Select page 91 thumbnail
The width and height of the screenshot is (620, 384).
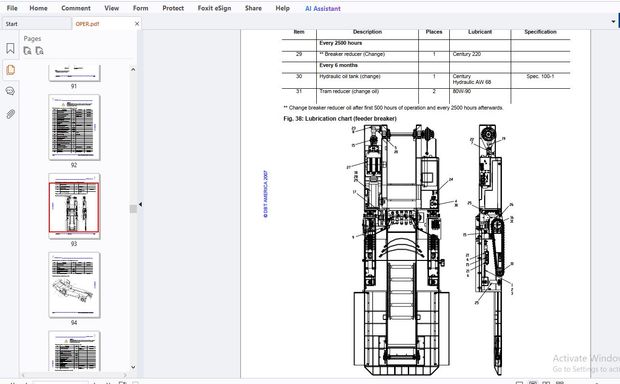click(74, 73)
